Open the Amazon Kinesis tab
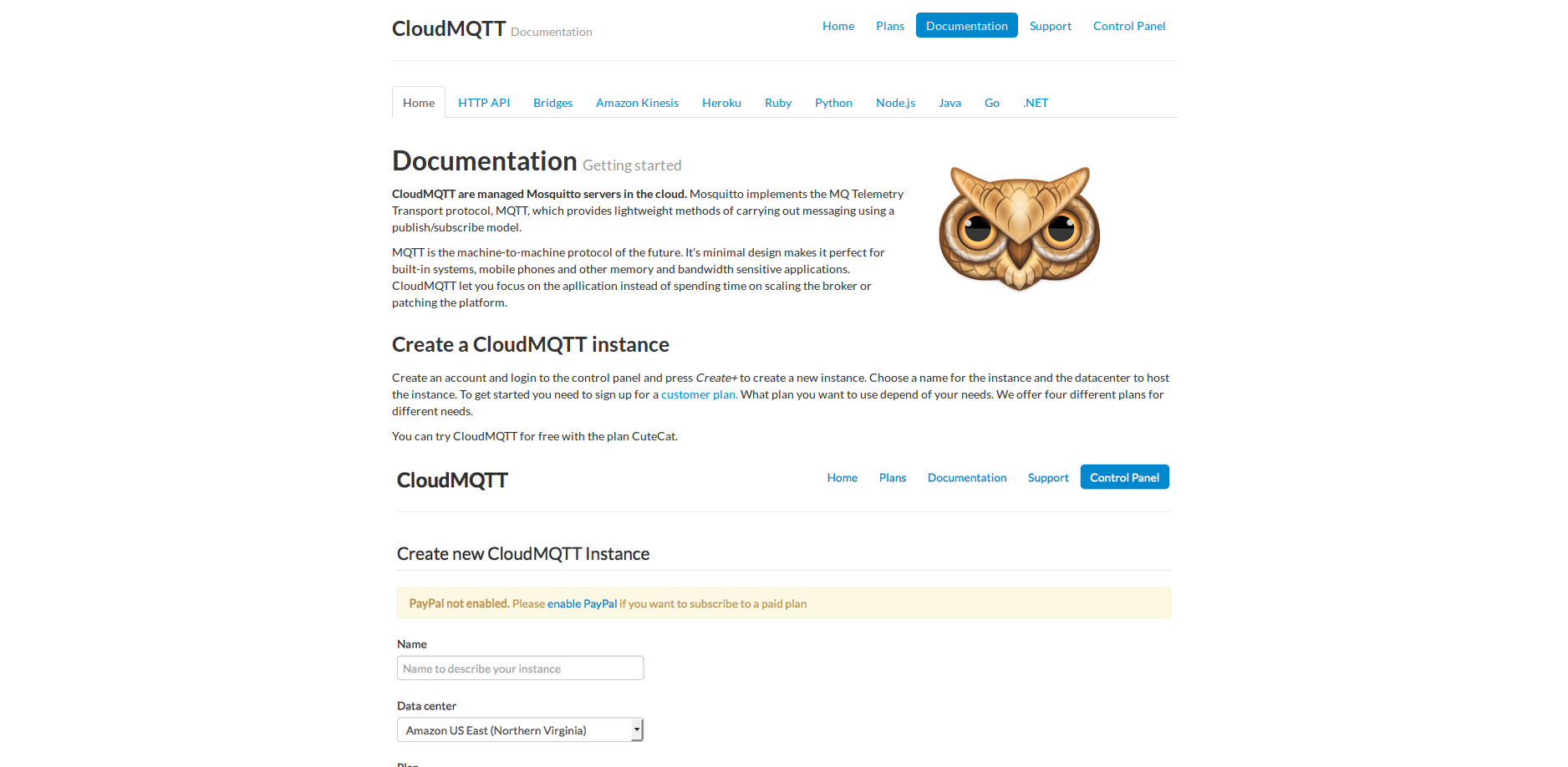This screenshot has height=767, width=1568. coord(638,103)
